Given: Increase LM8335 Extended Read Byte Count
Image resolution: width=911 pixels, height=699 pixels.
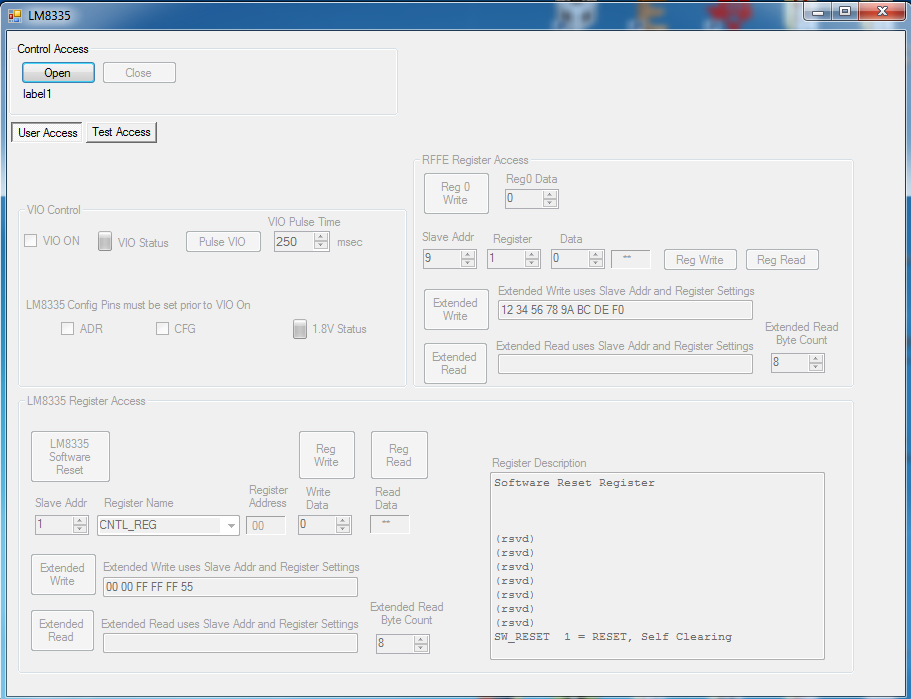Looking at the screenshot, I should click(x=421, y=639).
